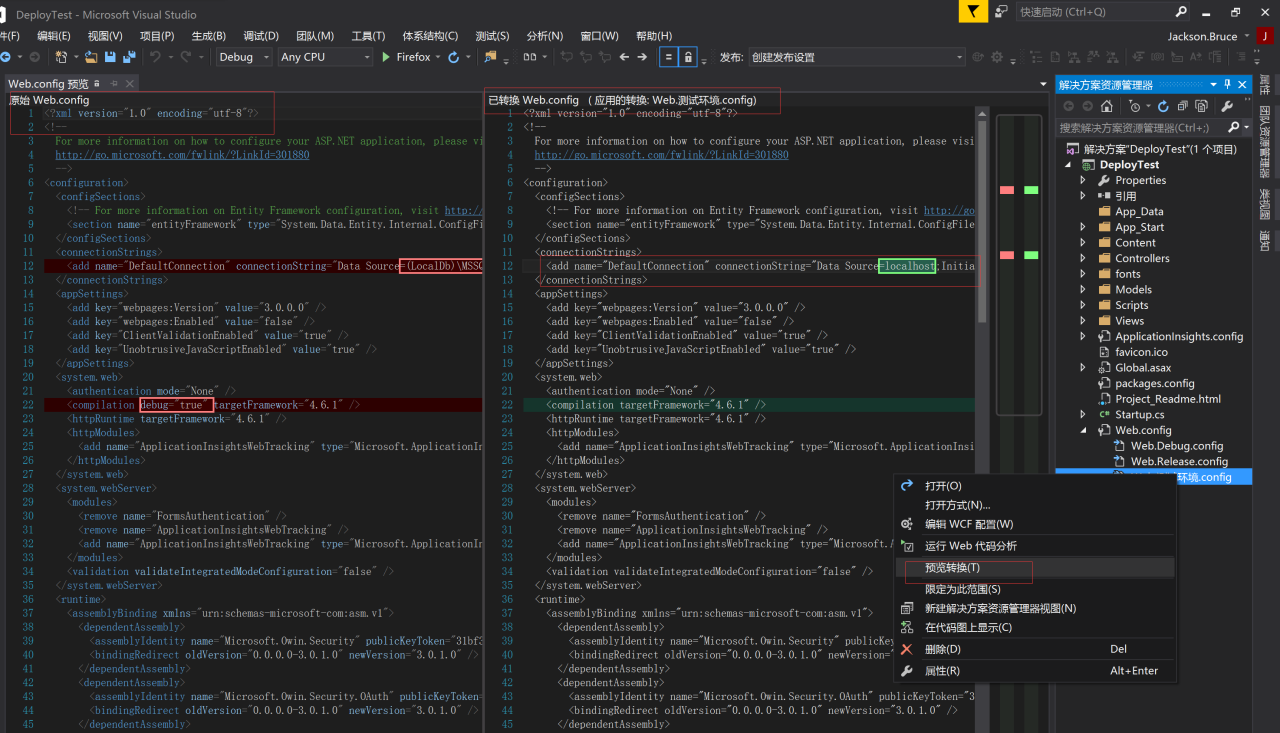The height and width of the screenshot is (733, 1280).
Task: Start debugging with green Firefox play button
Action: 387,57
